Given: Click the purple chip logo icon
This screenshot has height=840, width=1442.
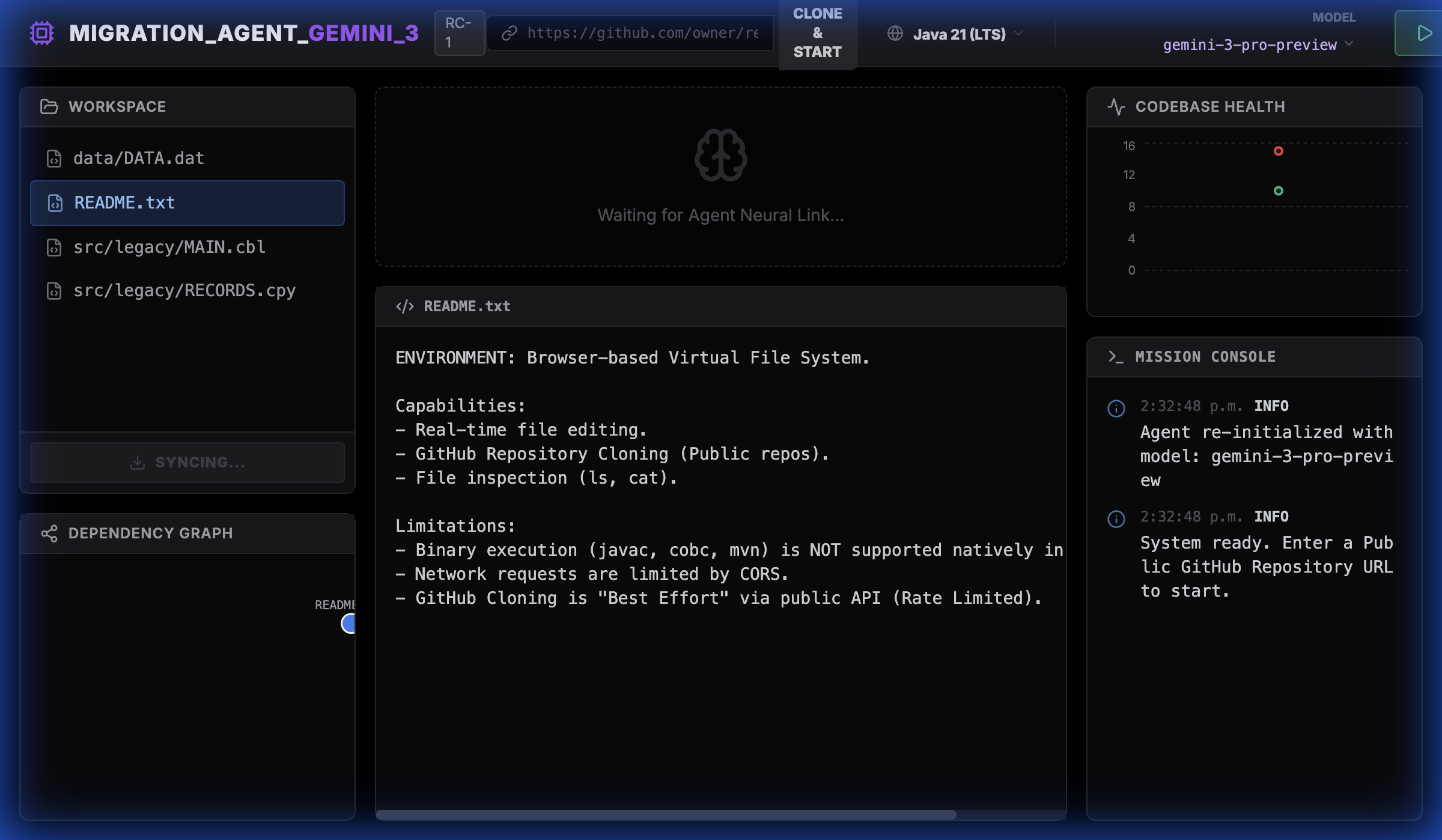Looking at the screenshot, I should [x=42, y=33].
